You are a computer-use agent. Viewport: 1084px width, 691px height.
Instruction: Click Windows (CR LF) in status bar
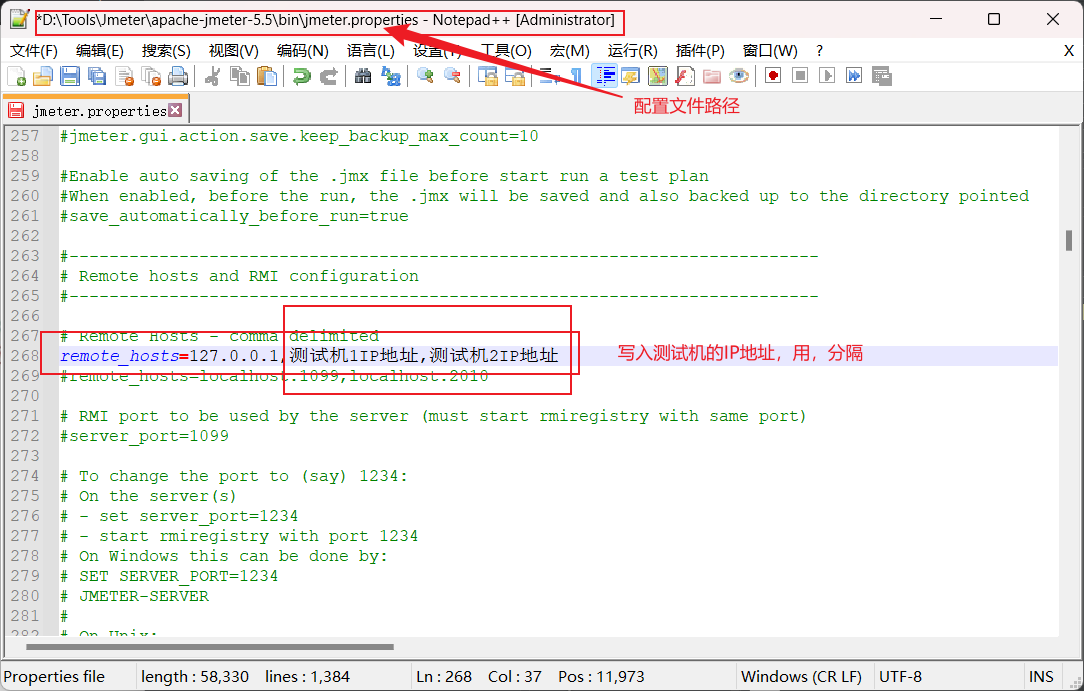[801, 676]
